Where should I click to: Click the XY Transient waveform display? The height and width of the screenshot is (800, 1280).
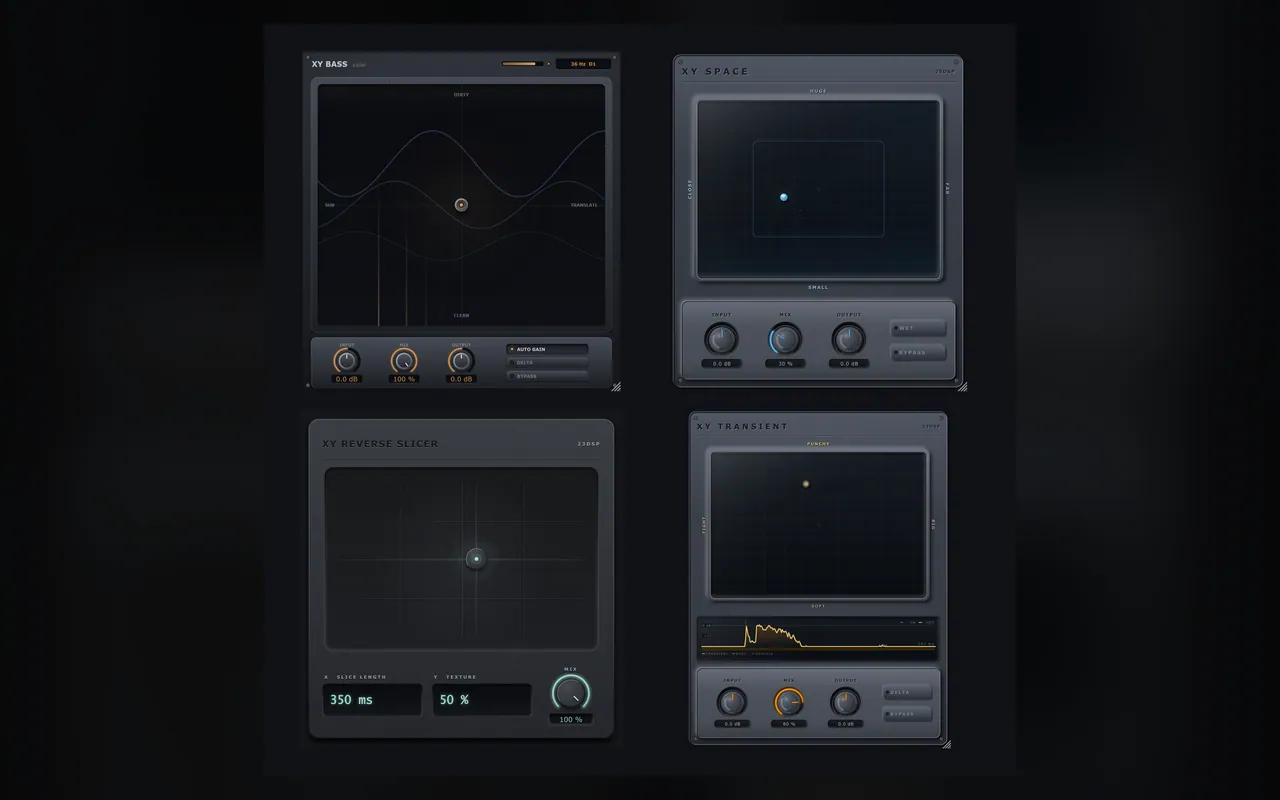coord(817,638)
